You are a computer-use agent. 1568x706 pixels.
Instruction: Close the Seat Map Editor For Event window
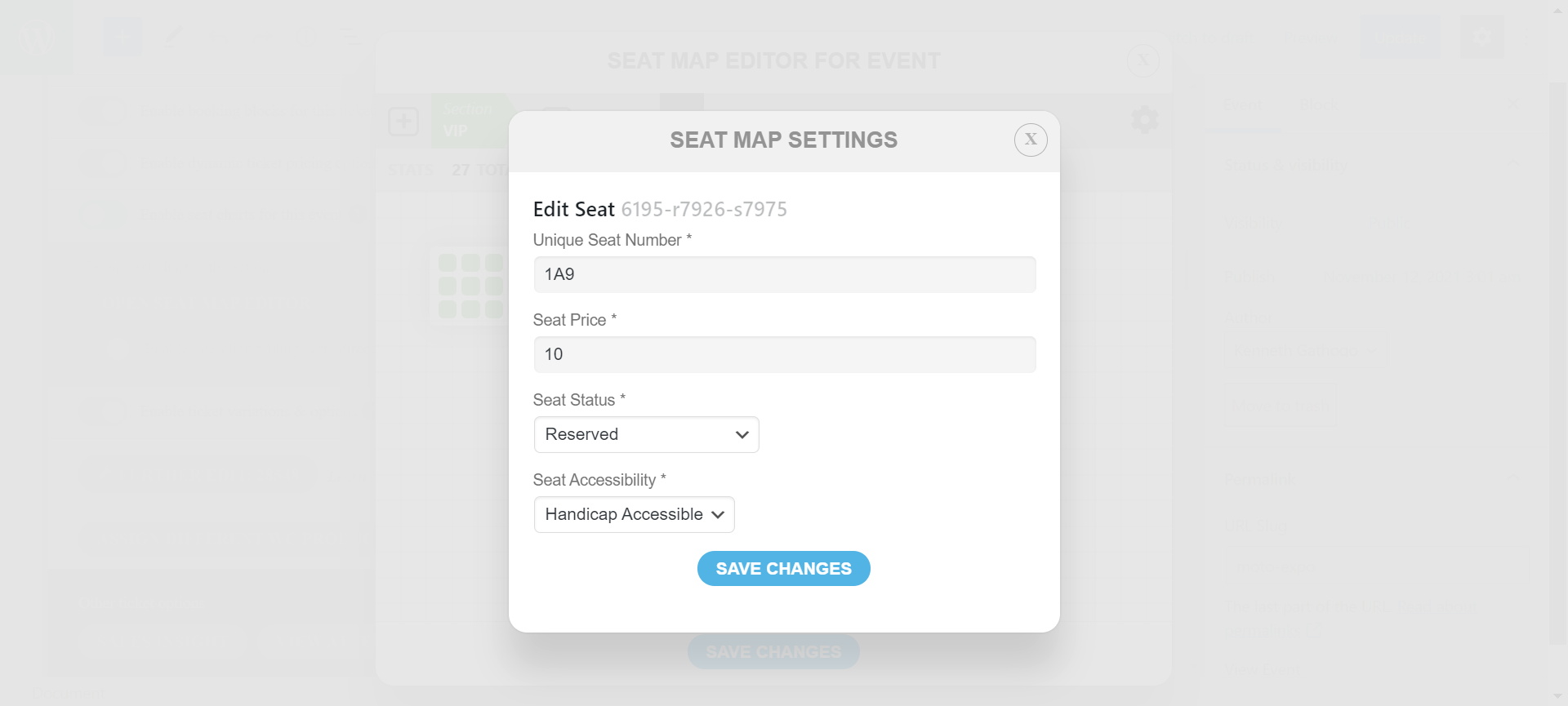pos(1143,60)
